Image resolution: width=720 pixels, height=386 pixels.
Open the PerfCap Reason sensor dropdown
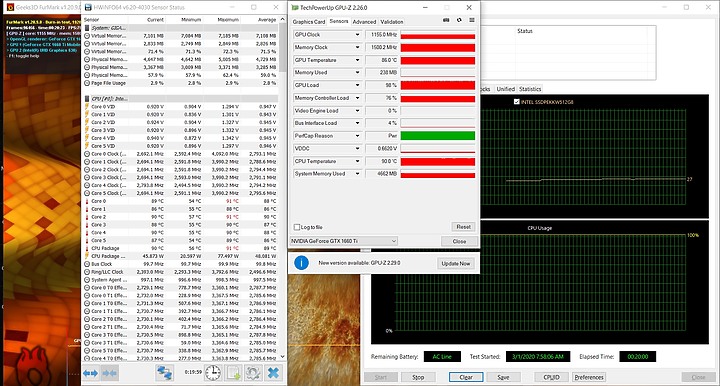tap(357, 136)
